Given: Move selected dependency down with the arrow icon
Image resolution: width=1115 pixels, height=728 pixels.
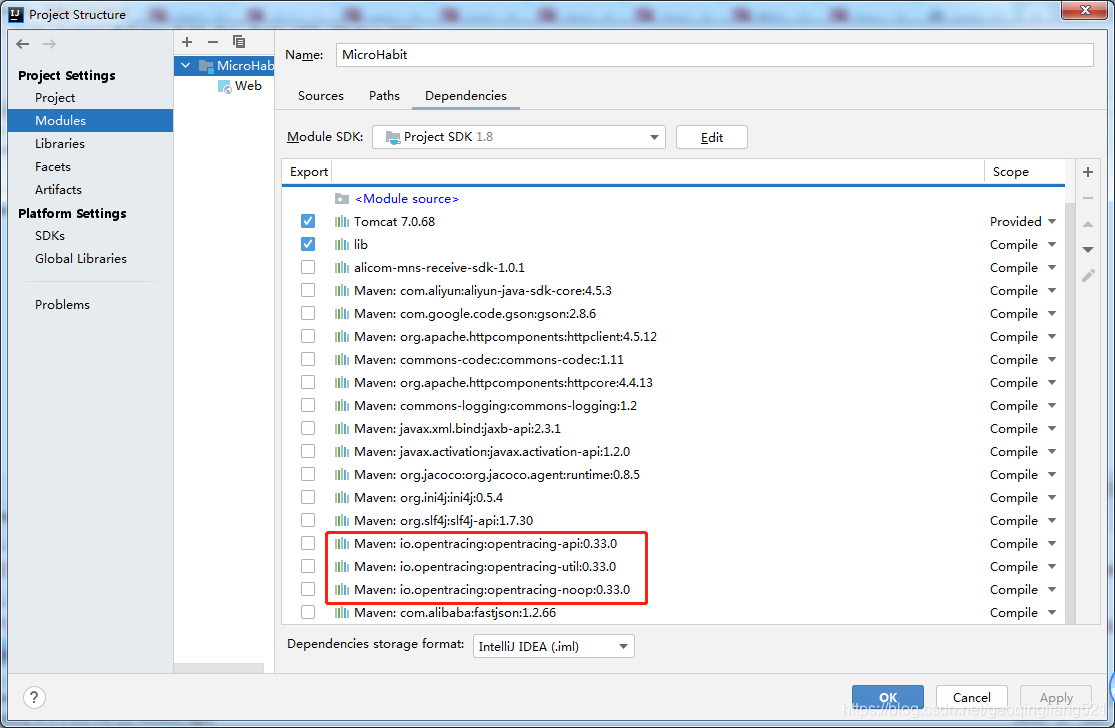Looking at the screenshot, I should (x=1087, y=248).
